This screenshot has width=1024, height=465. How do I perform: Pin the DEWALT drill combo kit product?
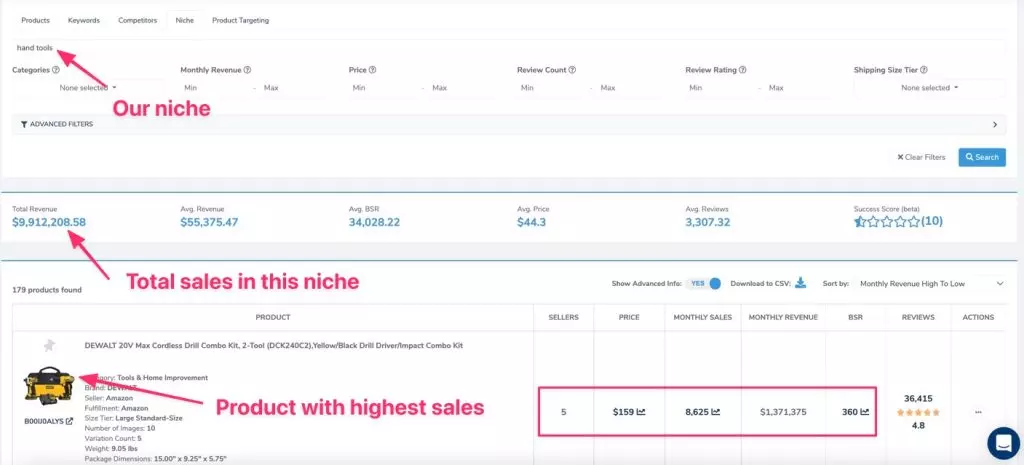click(x=49, y=345)
